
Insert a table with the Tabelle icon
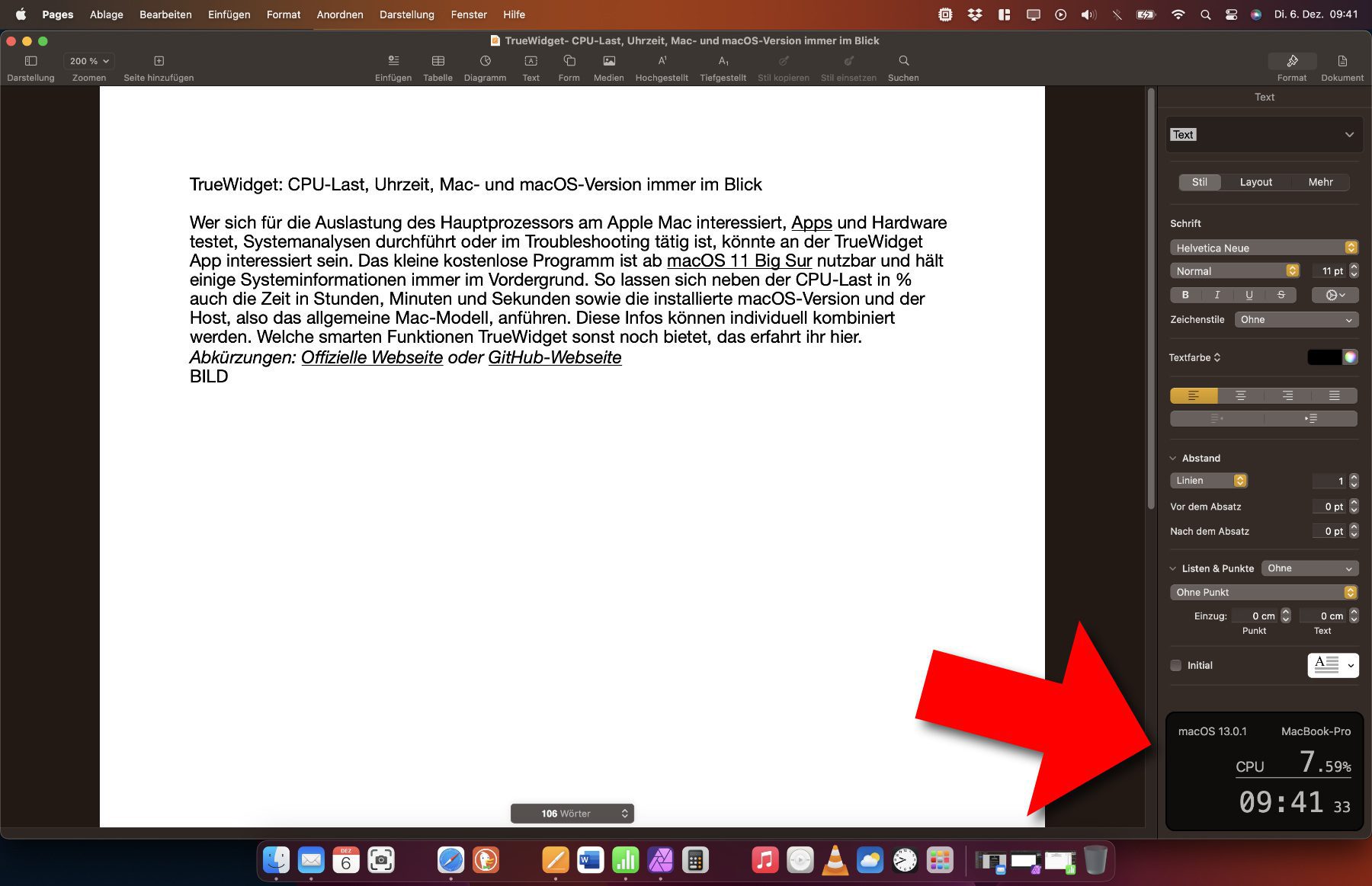[438, 61]
